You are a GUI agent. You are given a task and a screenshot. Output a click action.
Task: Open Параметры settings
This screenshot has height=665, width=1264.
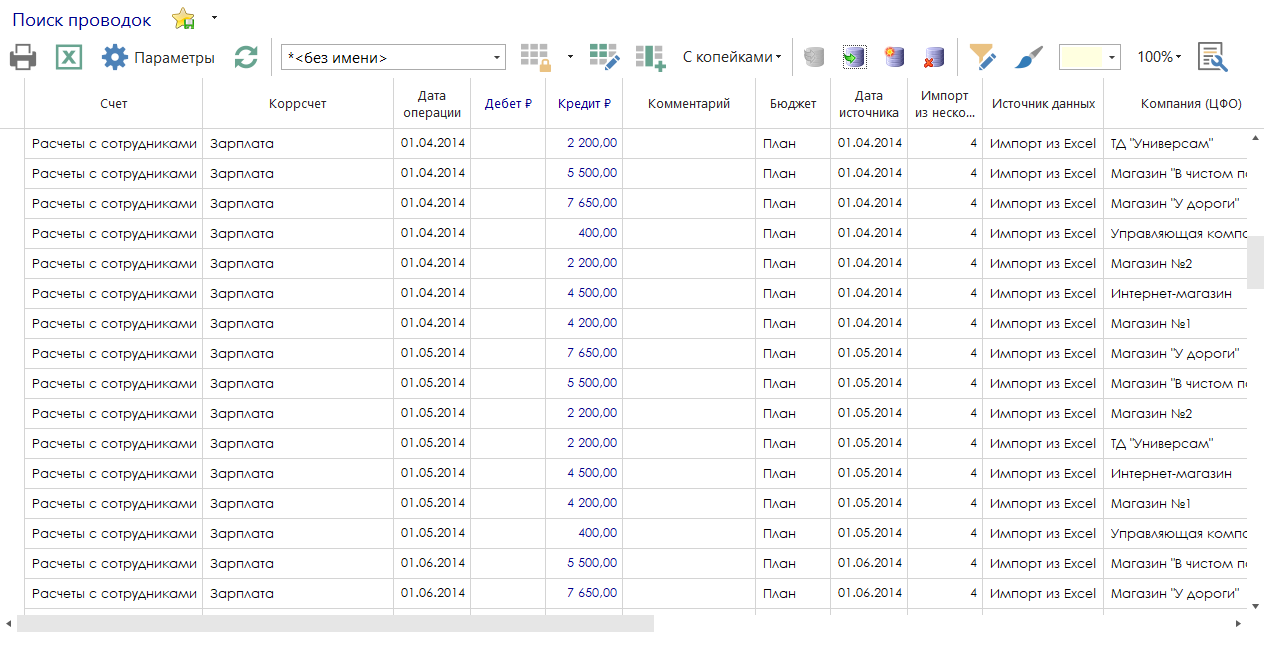click(158, 57)
